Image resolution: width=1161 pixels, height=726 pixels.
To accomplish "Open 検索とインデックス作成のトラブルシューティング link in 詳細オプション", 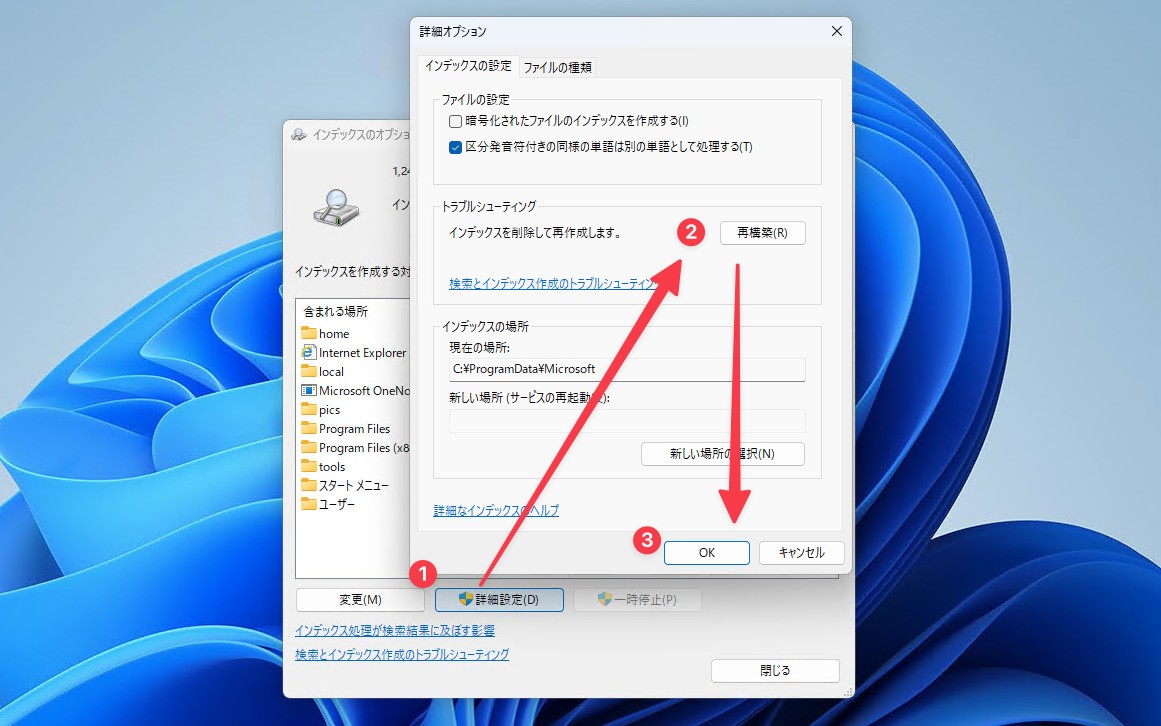I will [552, 283].
